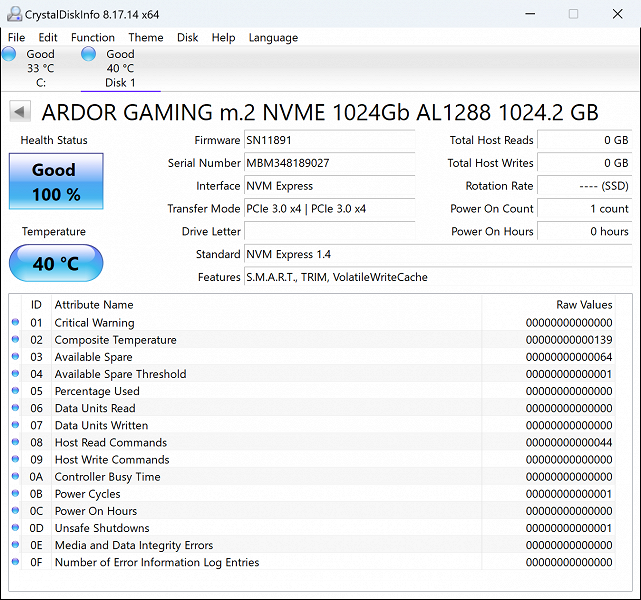Viewport: 641px width, 600px height.
Task: Click the status dot for Data Units Written
Action: click(x=16, y=425)
